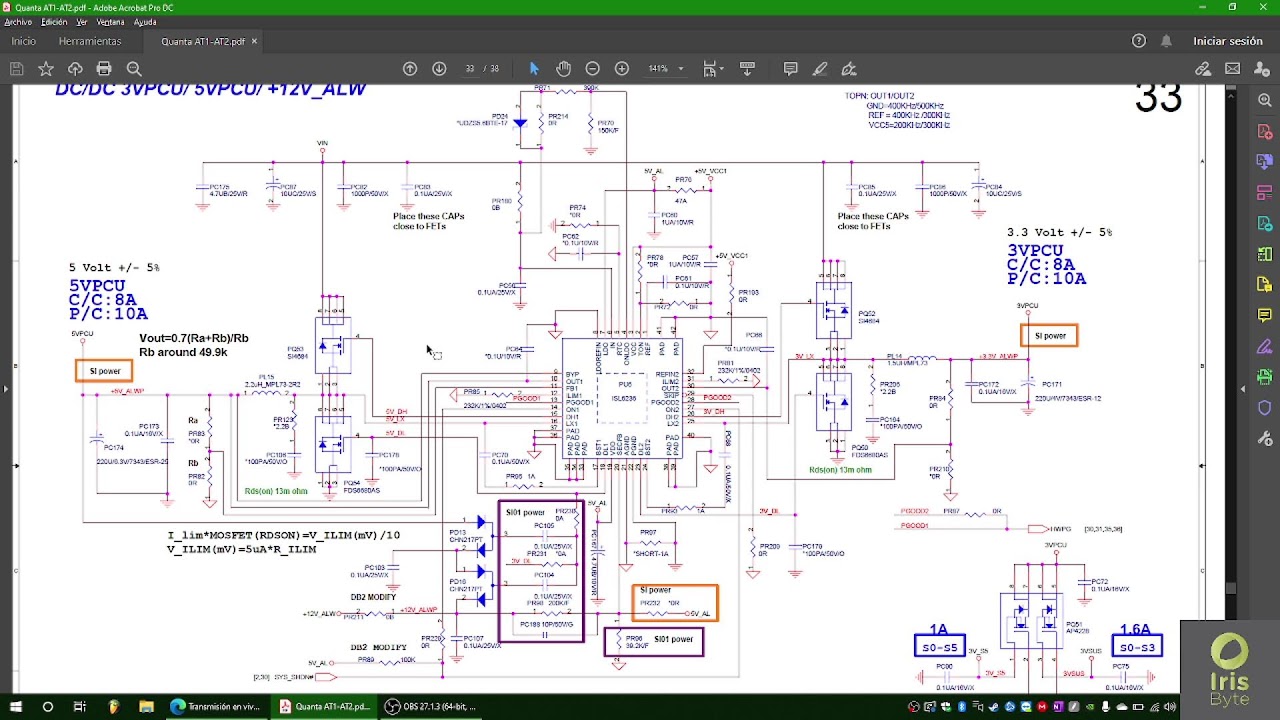Click the Iniciar sesión button
This screenshot has height=720, width=1280.
(x=1228, y=41)
